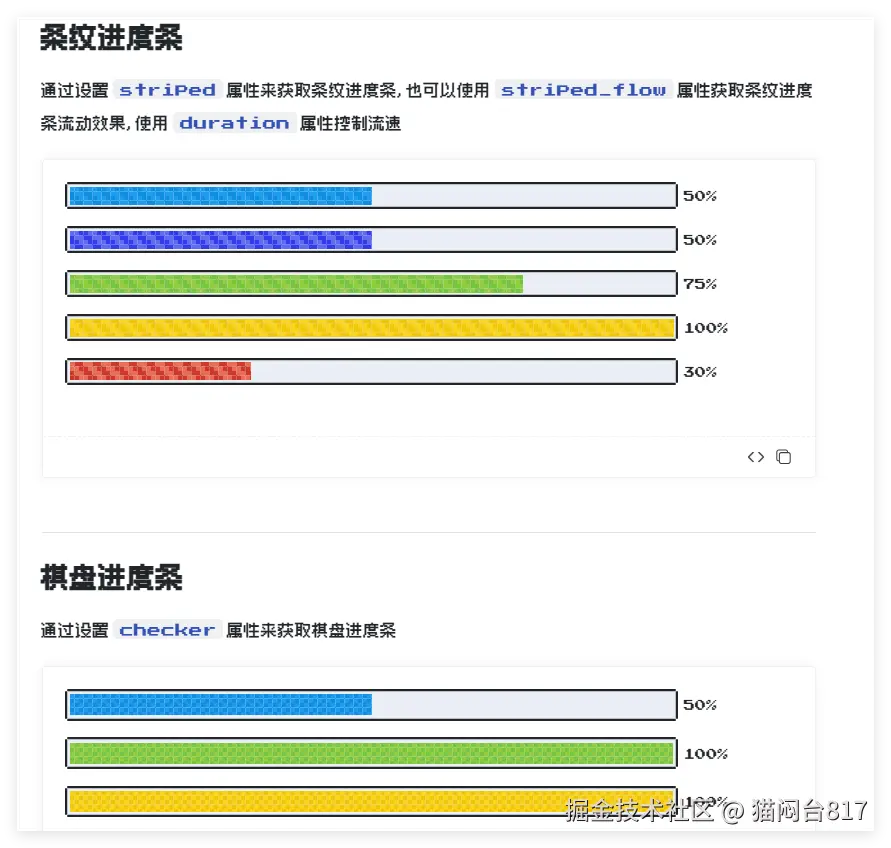Toggle the blue striped 50% progress bar
This screenshot has height=848, width=891.
[x=218, y=195]
